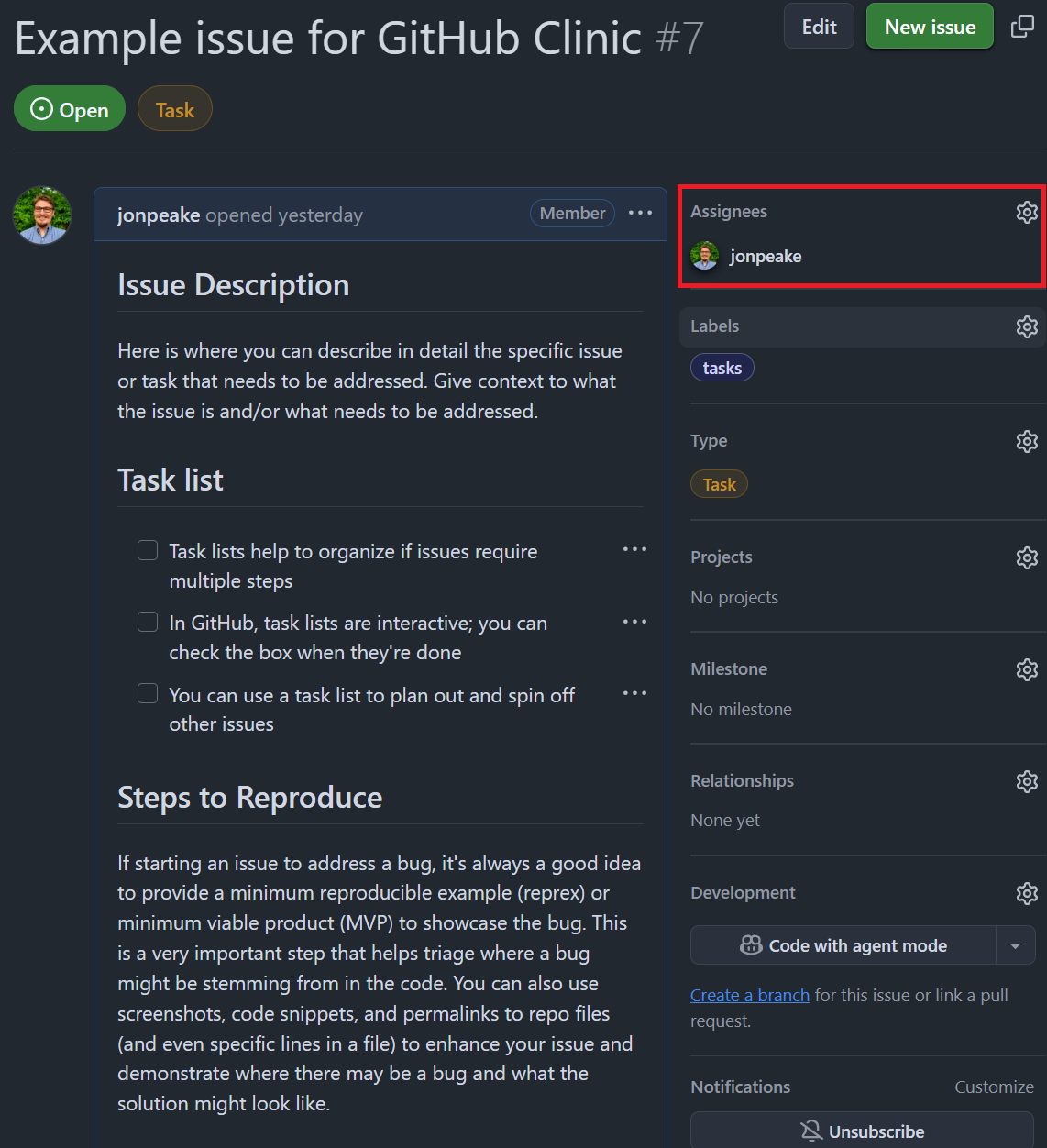The height and width of the screenshot is (1148, 1047).
Task: Expand the Code with agent mode dropdown arrow
Action: tap(1015, 945)
